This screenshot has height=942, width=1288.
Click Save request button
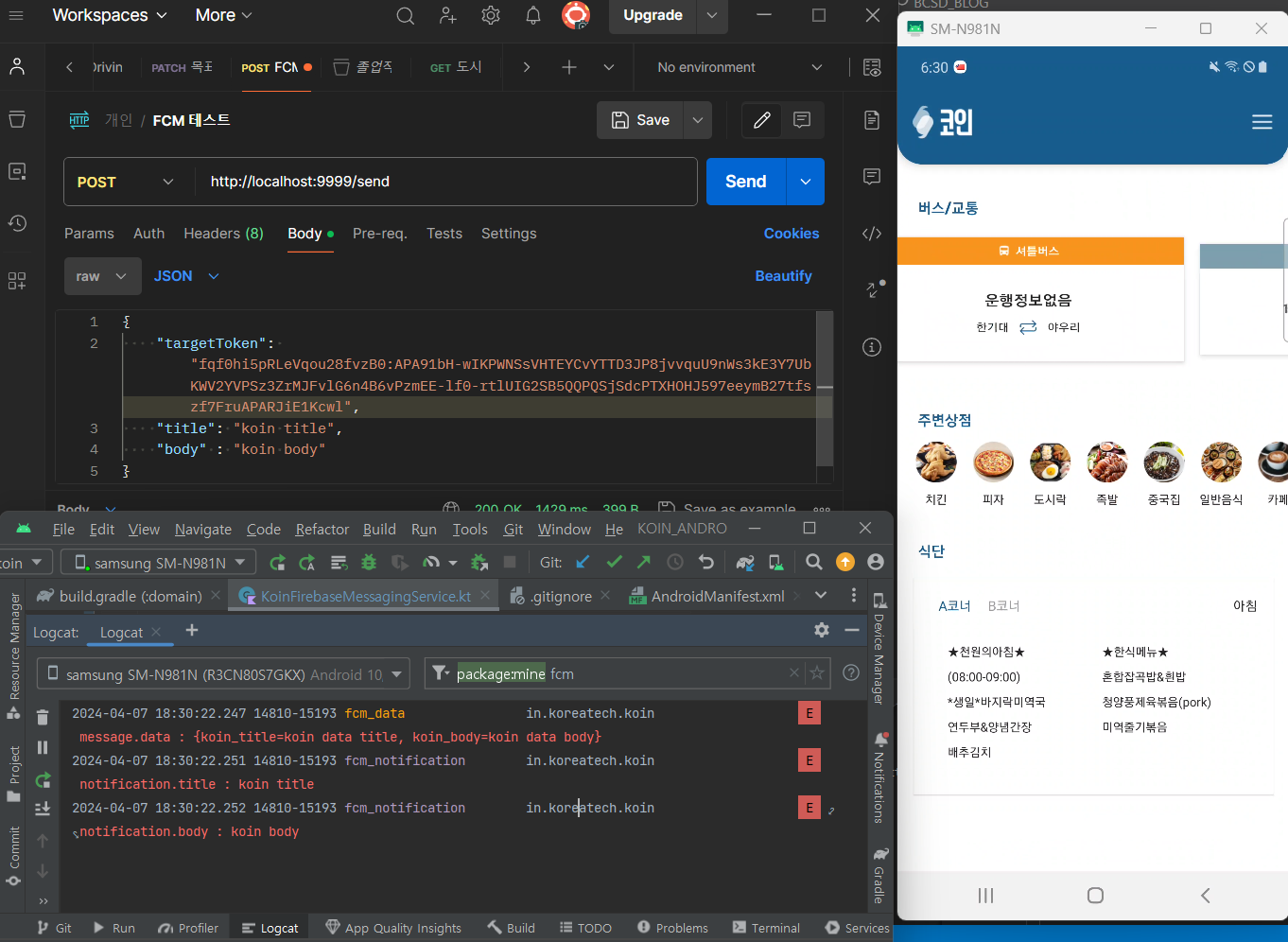tap(640, 120)
